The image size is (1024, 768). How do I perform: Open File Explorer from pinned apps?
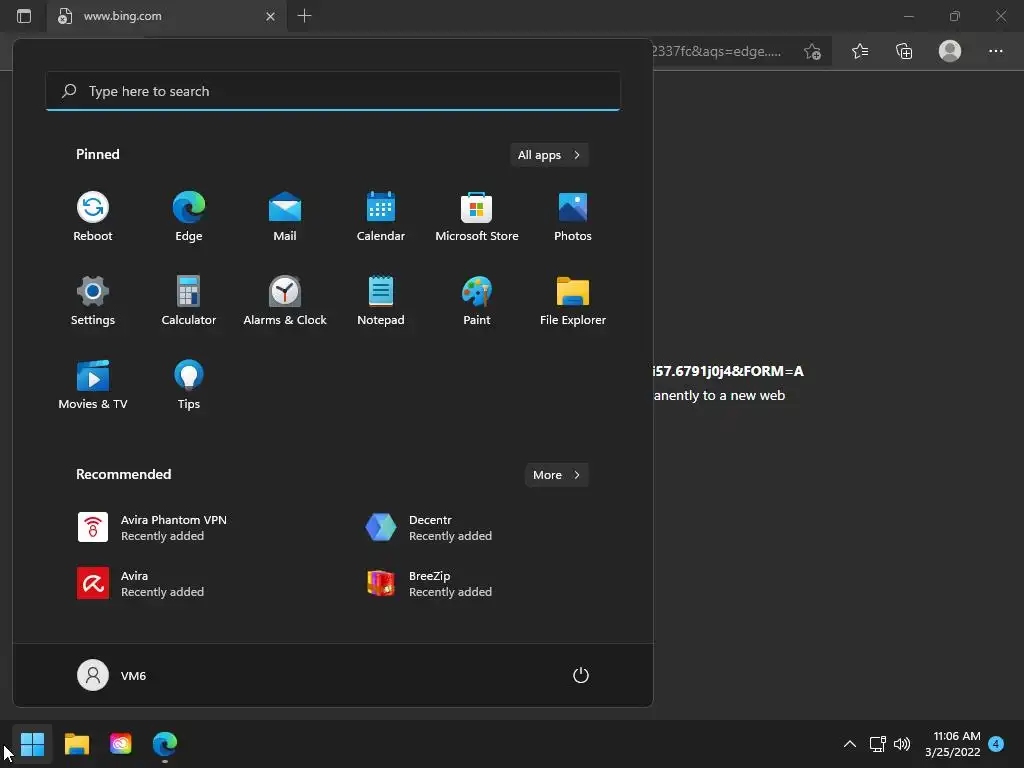(573, 301)
